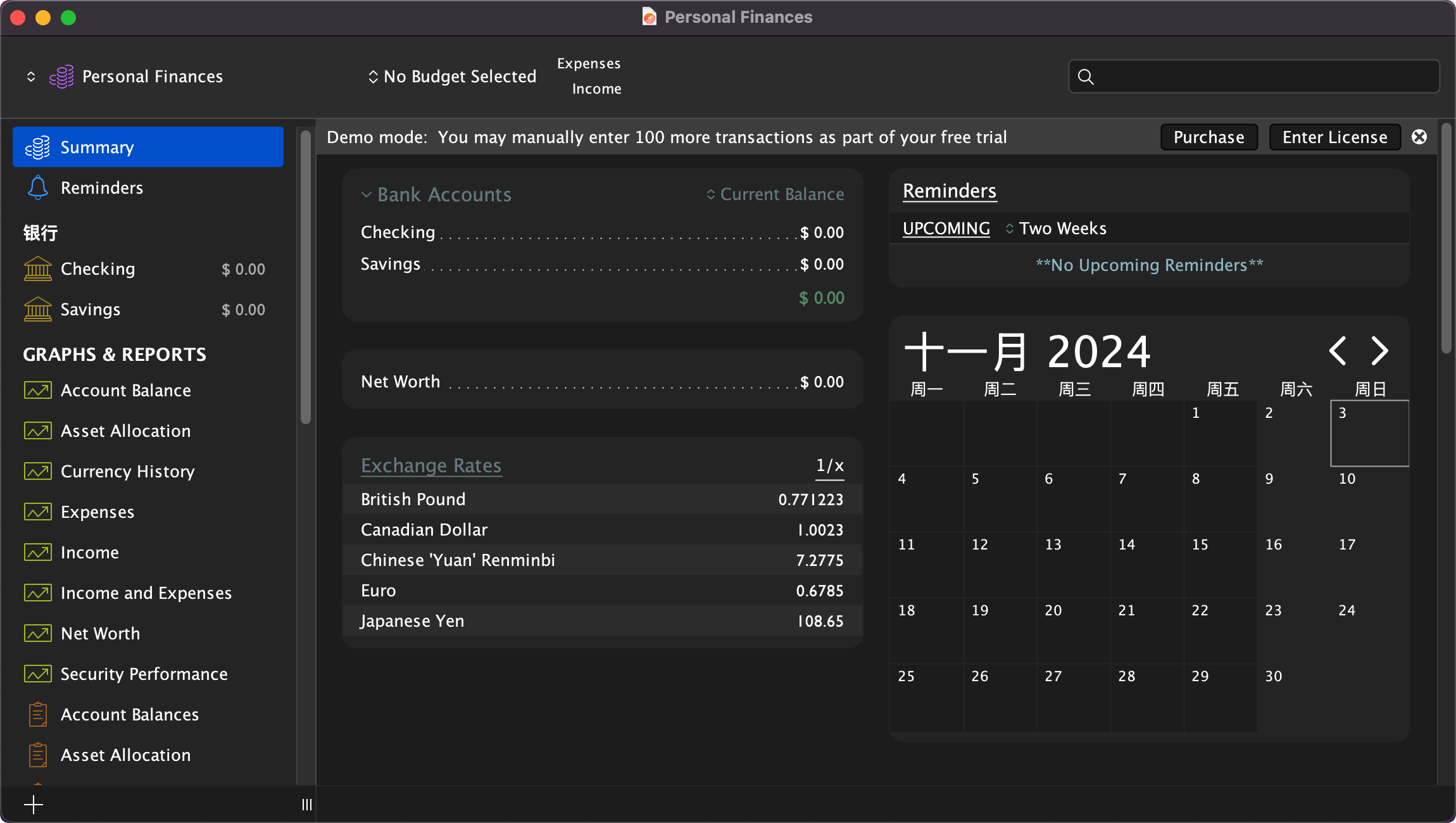1456x823 pixels.
Task: Click in the search field
Action: 1260,77
